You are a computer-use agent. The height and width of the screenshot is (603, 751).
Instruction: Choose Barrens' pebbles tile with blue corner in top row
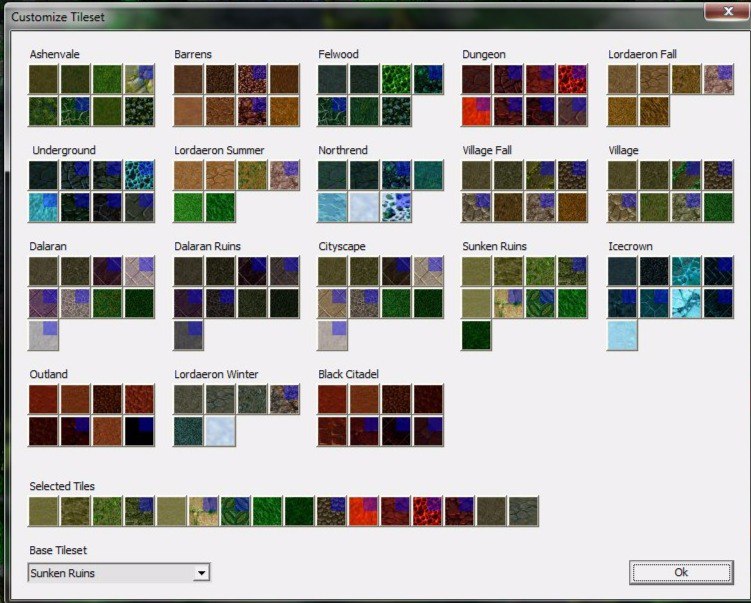click(252, 79)
